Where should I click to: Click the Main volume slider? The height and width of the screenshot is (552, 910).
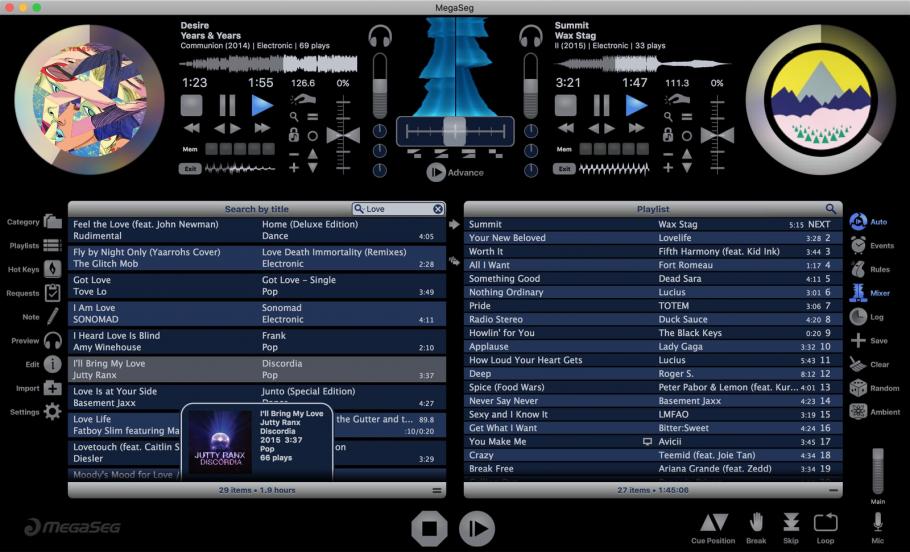[878, 472]
